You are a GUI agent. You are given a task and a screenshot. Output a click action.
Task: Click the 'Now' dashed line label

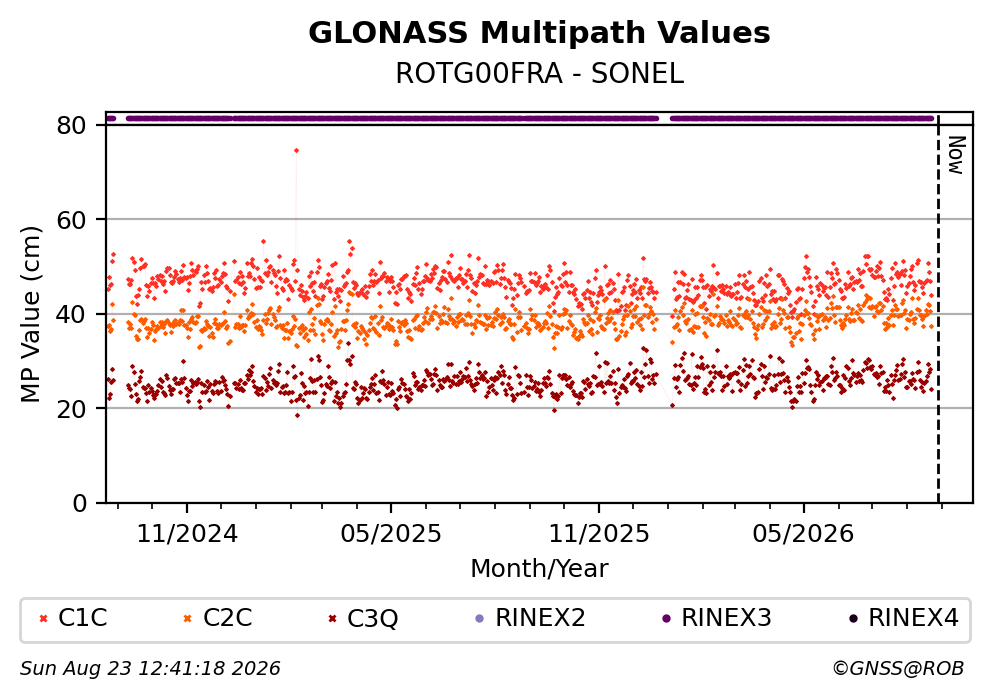pos(956,154)
